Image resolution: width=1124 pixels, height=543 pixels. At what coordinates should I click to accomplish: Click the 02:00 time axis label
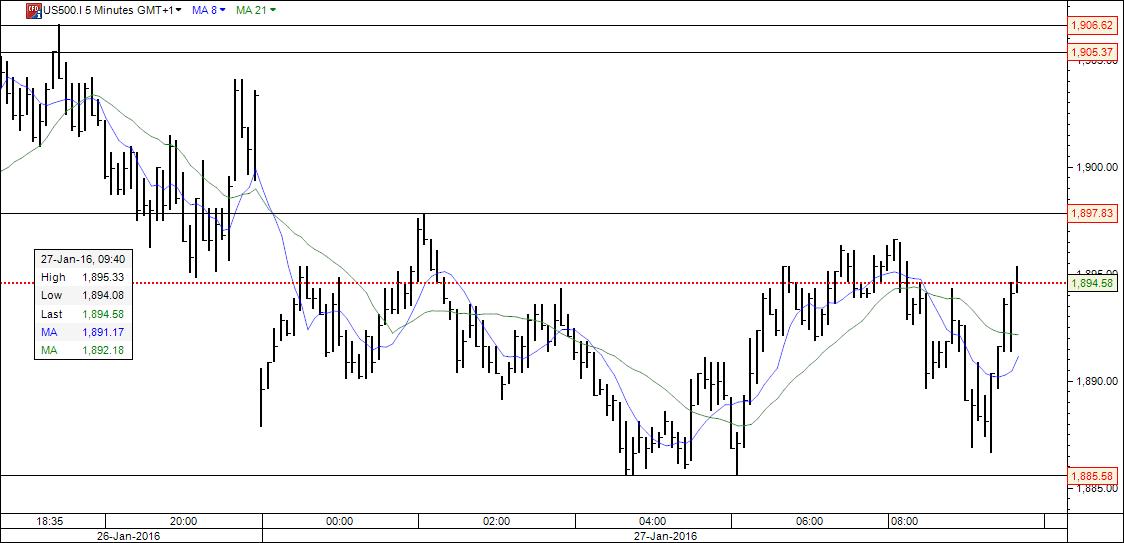tap(497, 521)
